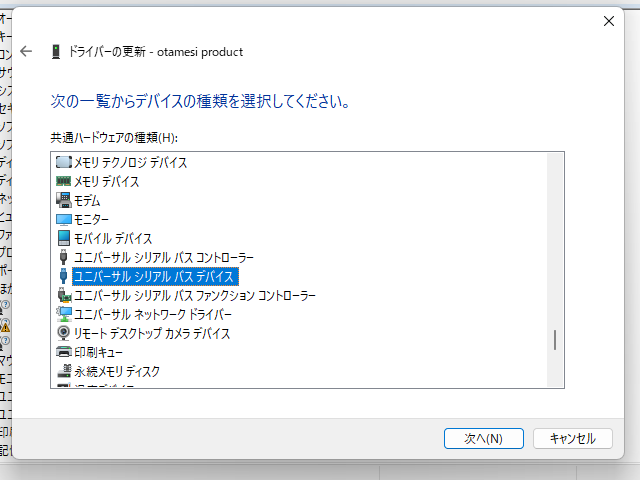
Task: Choose モバイル デバイス from the list
Action: pyautogui.click(x=113, y=238)
